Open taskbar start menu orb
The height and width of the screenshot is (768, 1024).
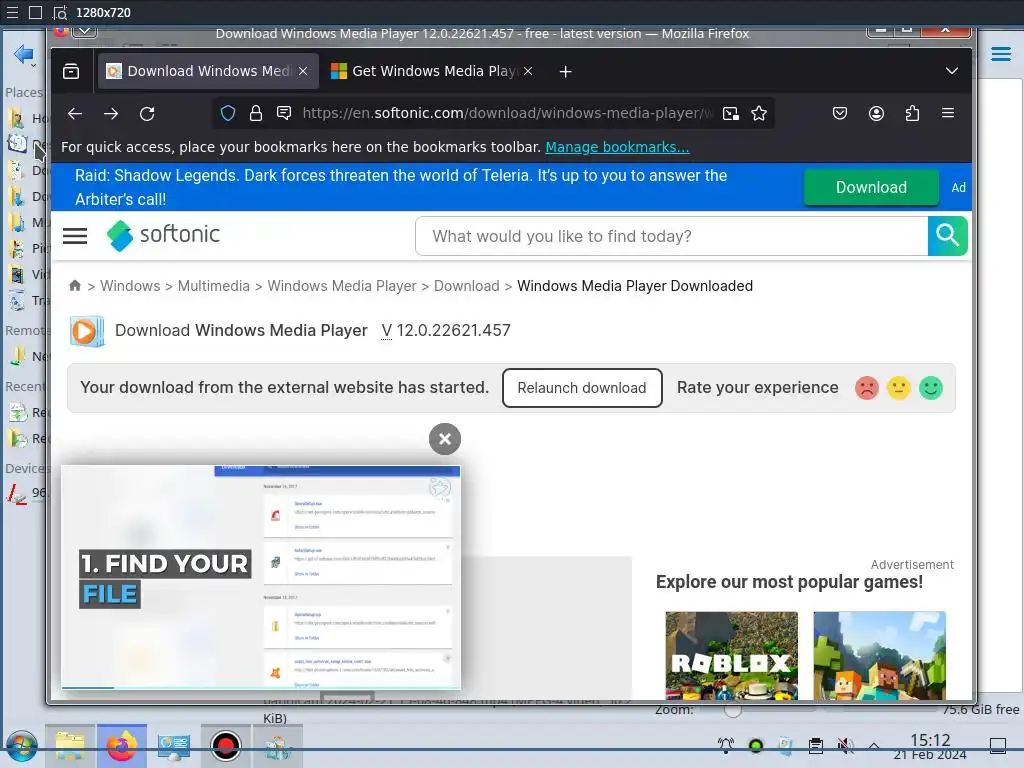[x=22, y=746]
